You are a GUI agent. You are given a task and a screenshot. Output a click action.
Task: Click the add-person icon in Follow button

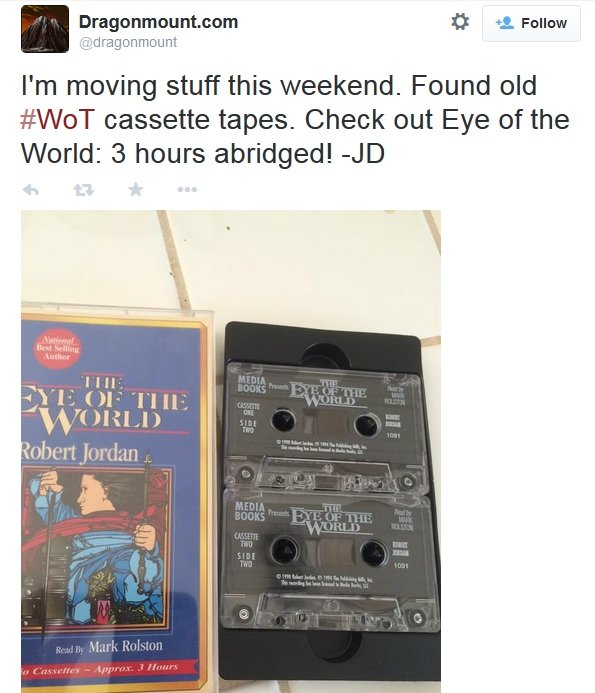[504, 23]
